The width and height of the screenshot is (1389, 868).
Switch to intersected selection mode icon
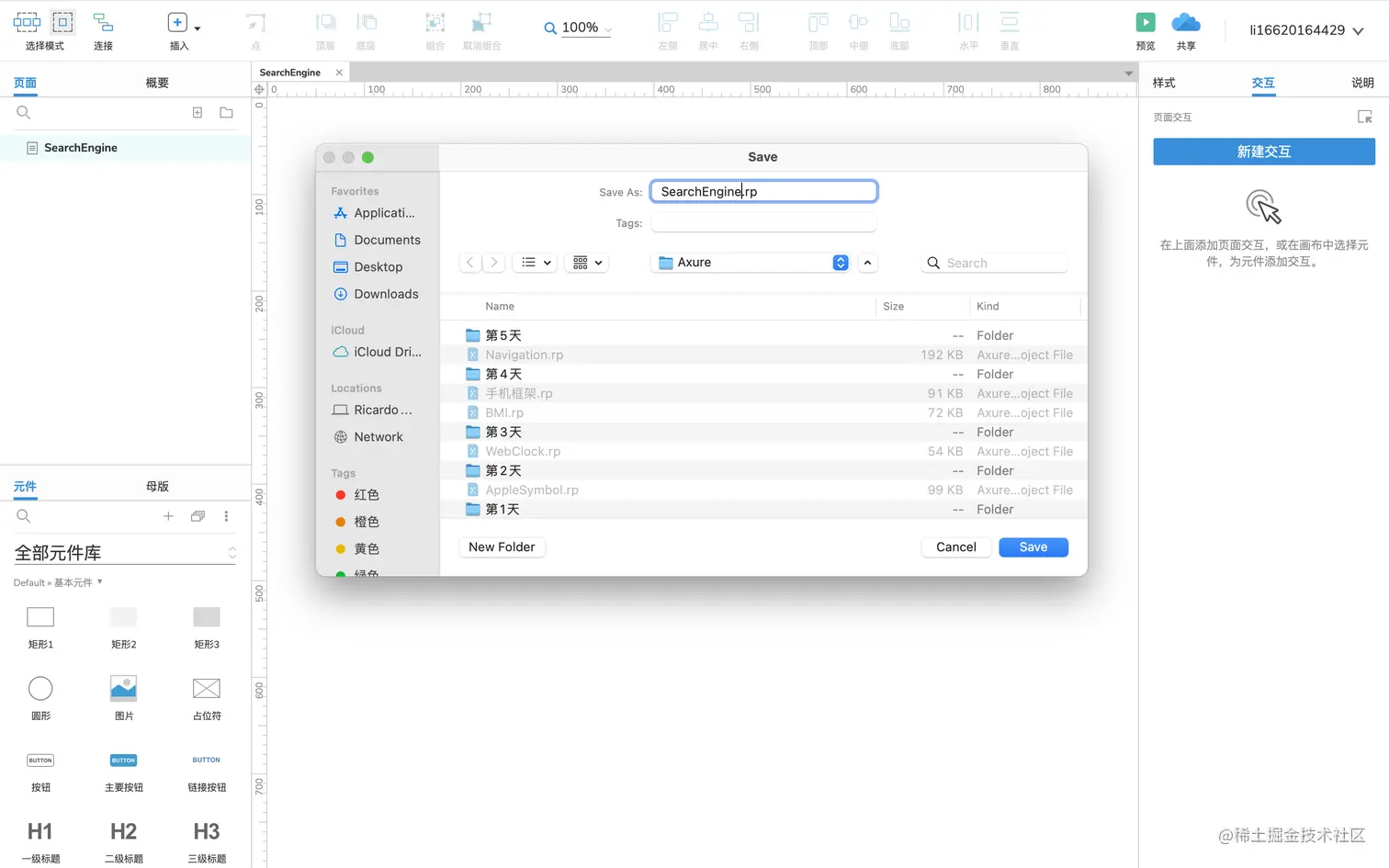click(x=27, y=22)
